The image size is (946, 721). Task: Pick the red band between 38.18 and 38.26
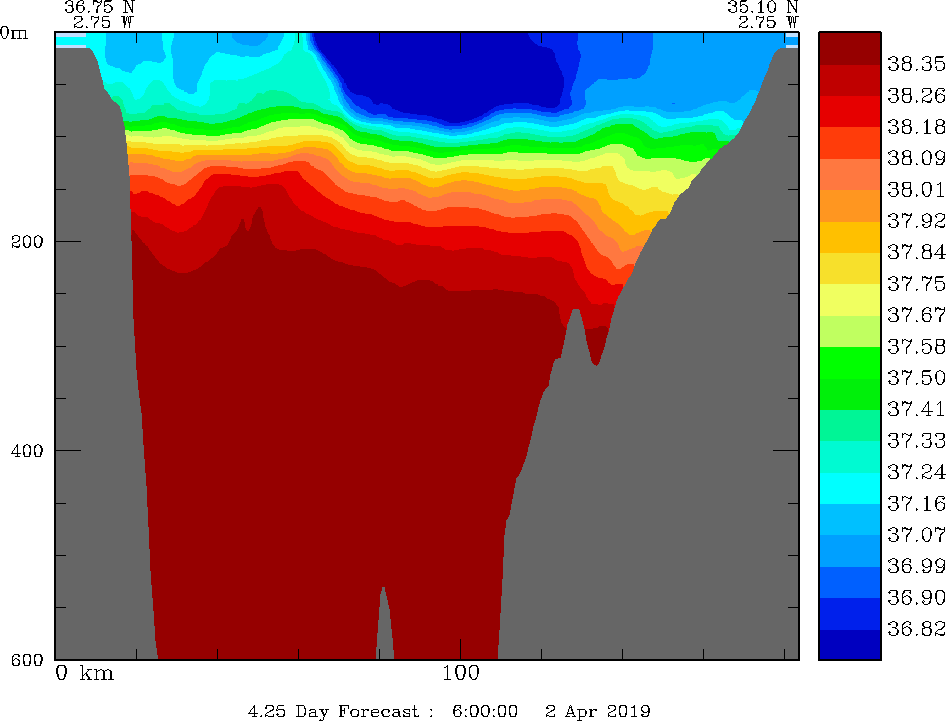click(849, 111)
